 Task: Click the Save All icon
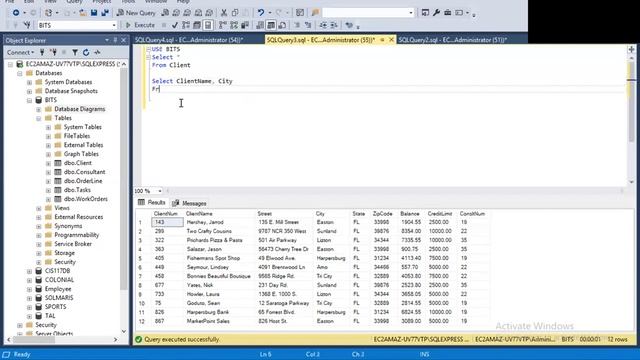coord(105,13)
